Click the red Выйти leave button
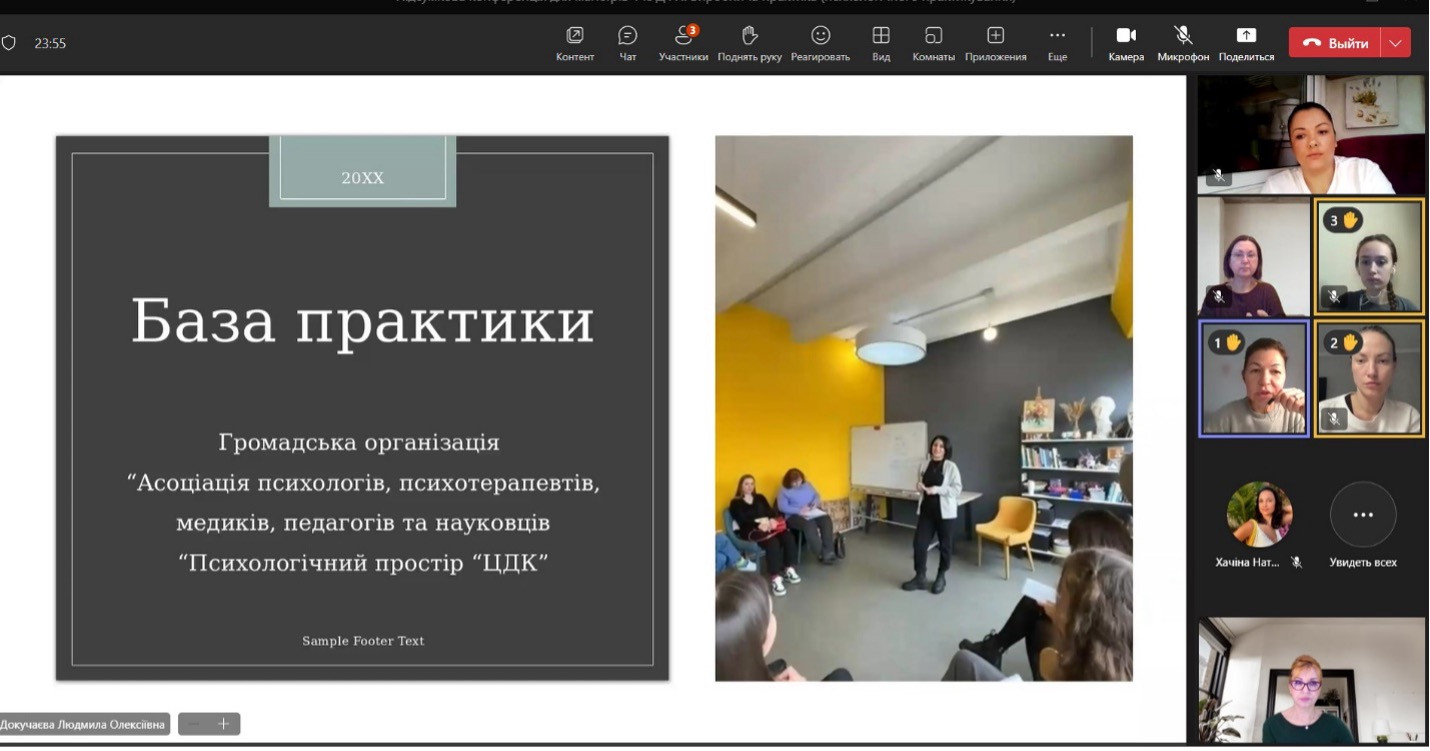Screen dimensions: 1430x751 pos(1336,43)
